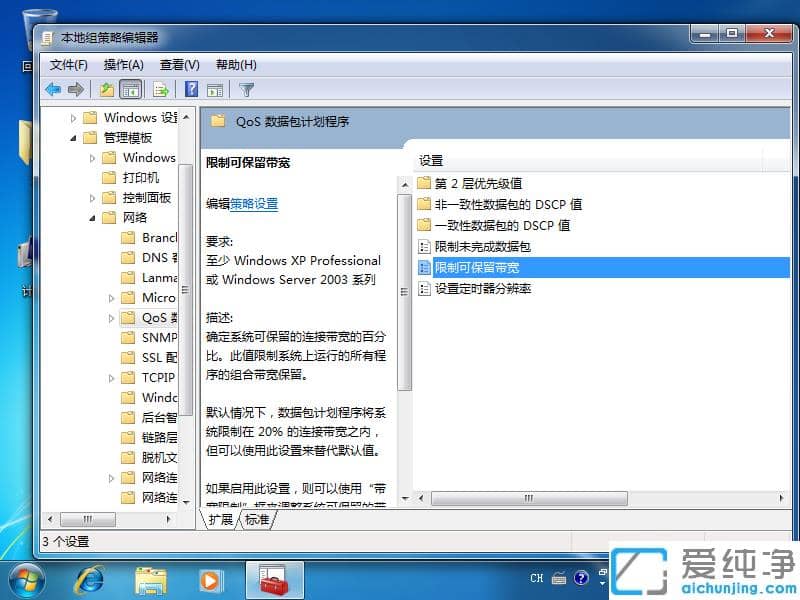Launch Windows Media Player from the taskbar
The height and width of the screenshot is (600, 800).
(210, 578)
